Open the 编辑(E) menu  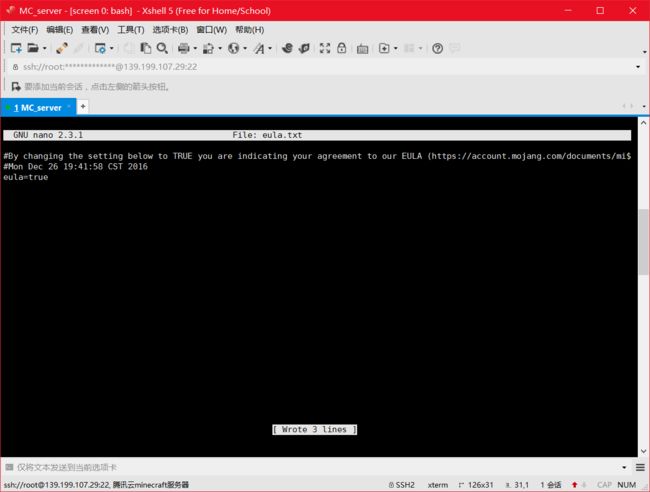[x=60, y=30]
